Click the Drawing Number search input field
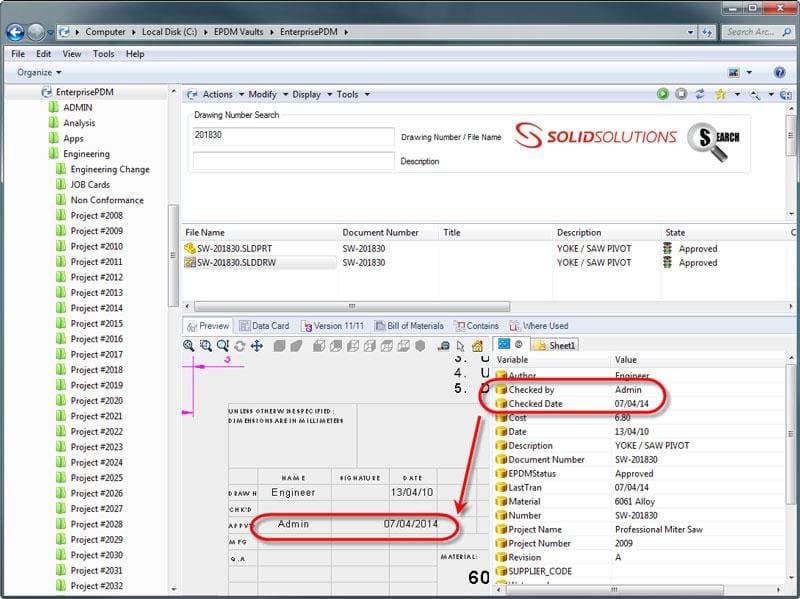The height and width of the screenshot is (599, 800). pyautogui.click(x=293, y=136)
